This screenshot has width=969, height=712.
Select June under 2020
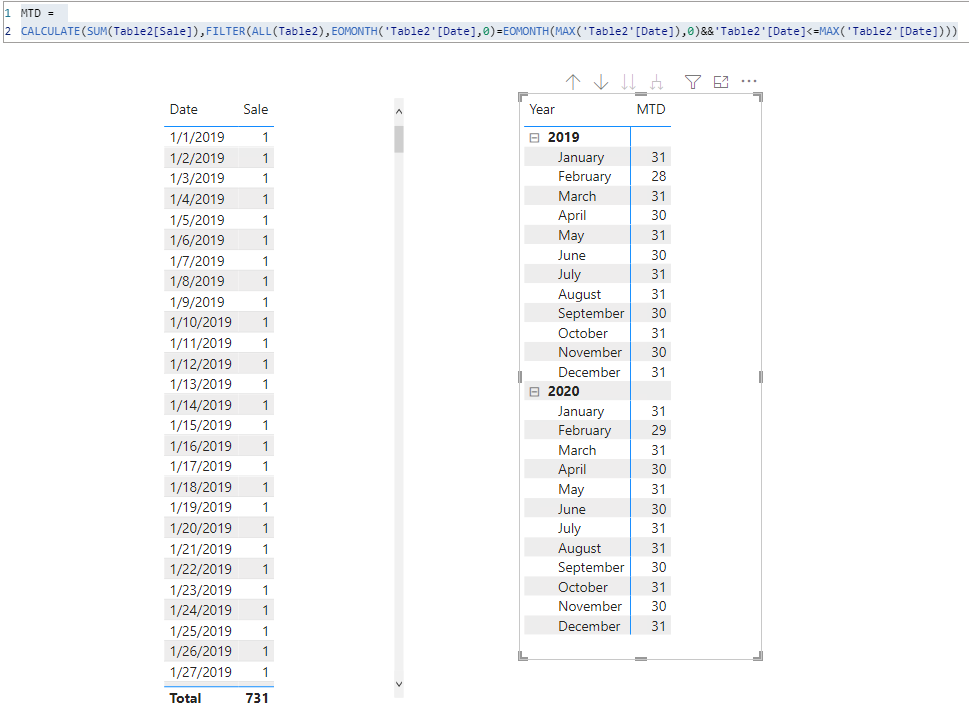(x=572, y=509)
